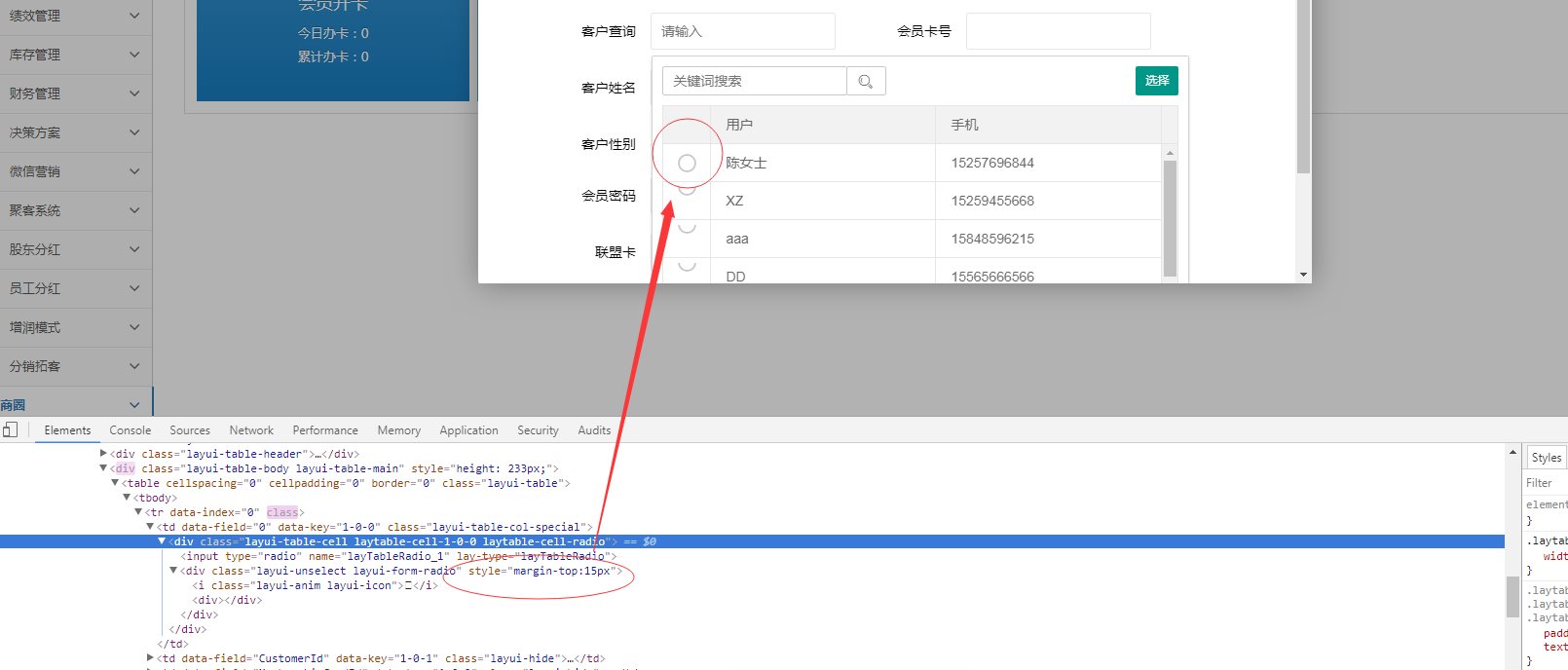The width and height of the screenshot is (1568, 670).
Task: Collapse the layui-table-body div node
Action: 103,468
